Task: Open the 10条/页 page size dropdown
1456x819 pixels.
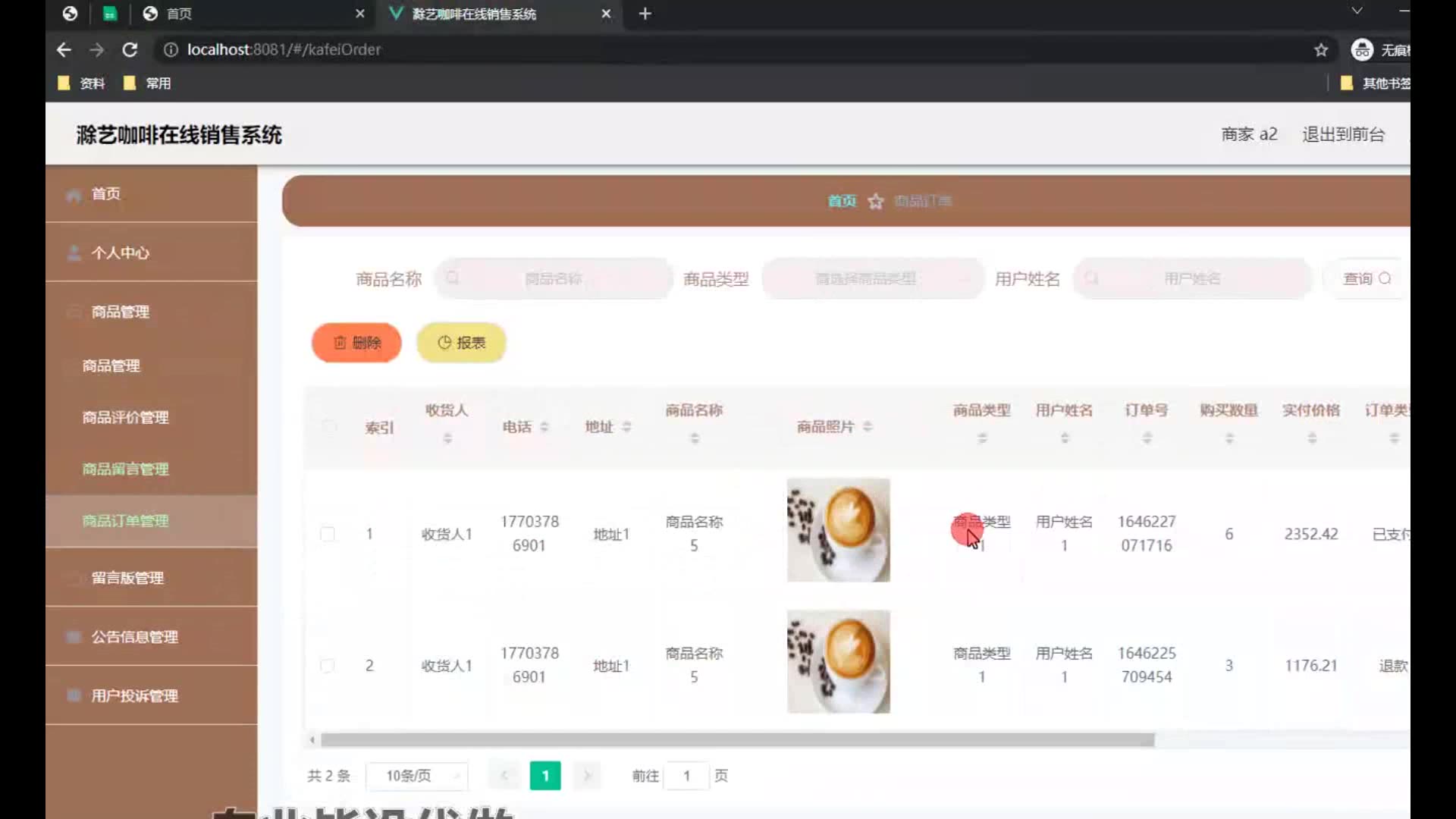Action: [417, 776]
